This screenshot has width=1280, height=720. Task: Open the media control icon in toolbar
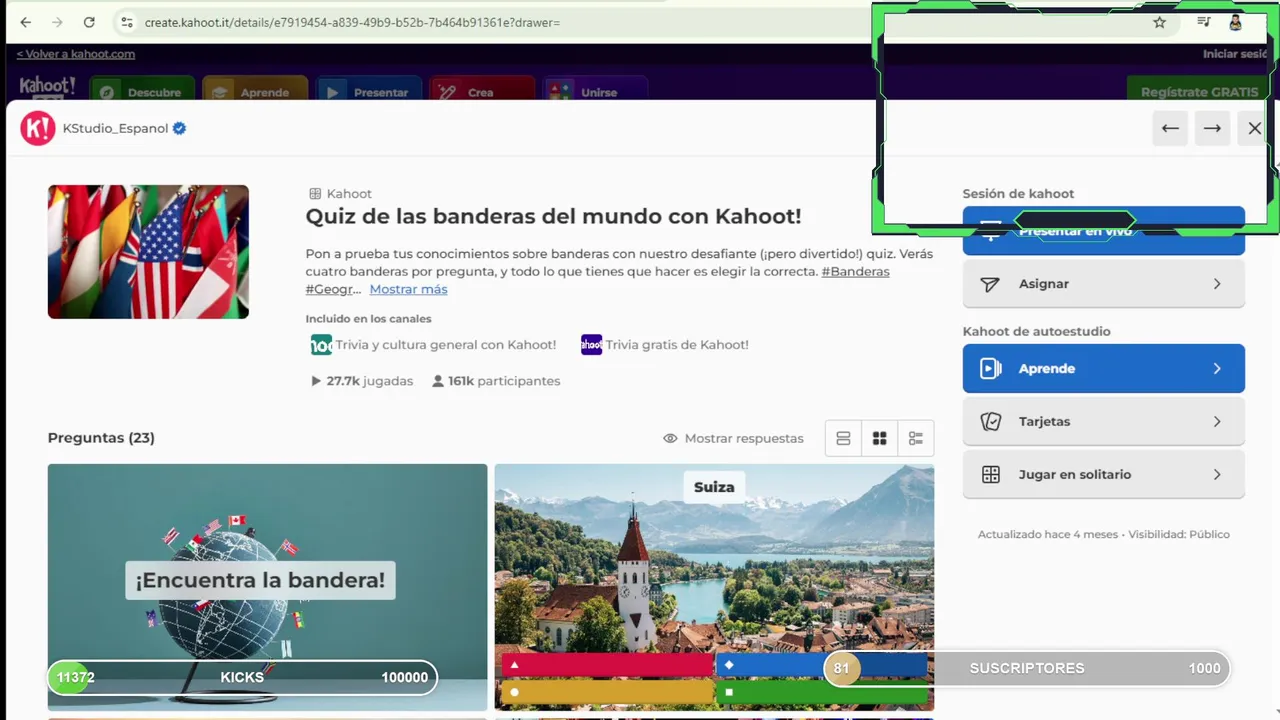click(1204, 22)
